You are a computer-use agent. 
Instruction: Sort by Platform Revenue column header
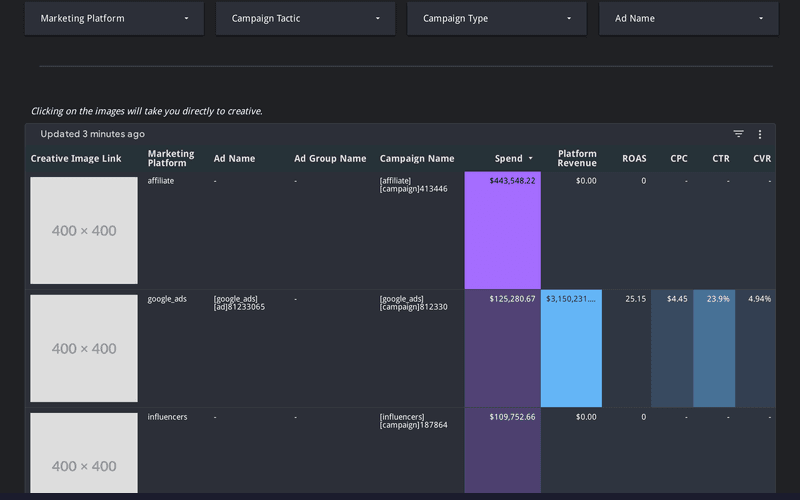(x=577, y=158)
